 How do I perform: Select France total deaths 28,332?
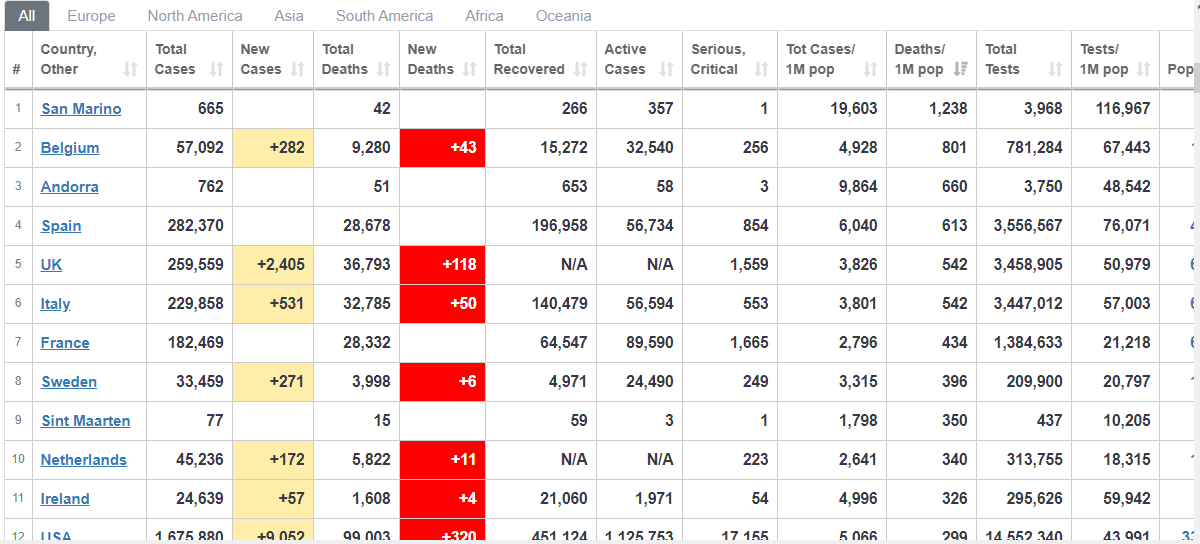[x=367, y=343]
